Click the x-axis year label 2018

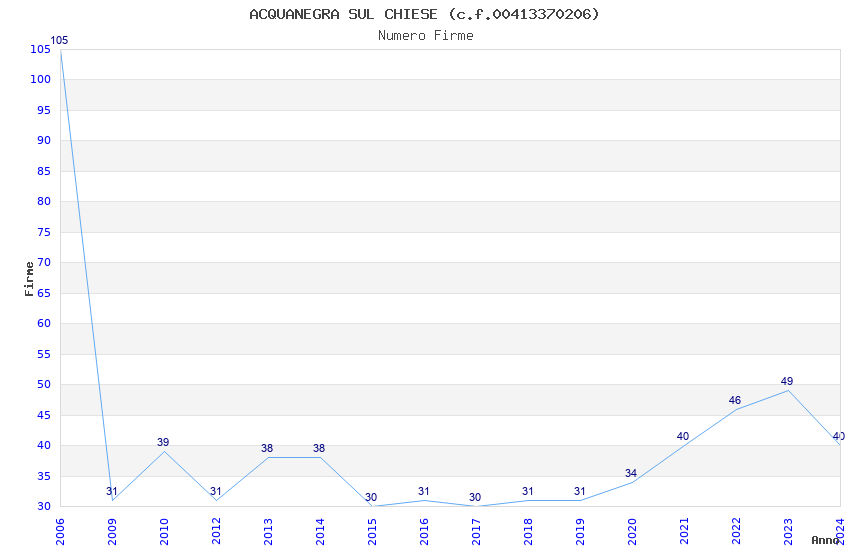pos(529,532)
